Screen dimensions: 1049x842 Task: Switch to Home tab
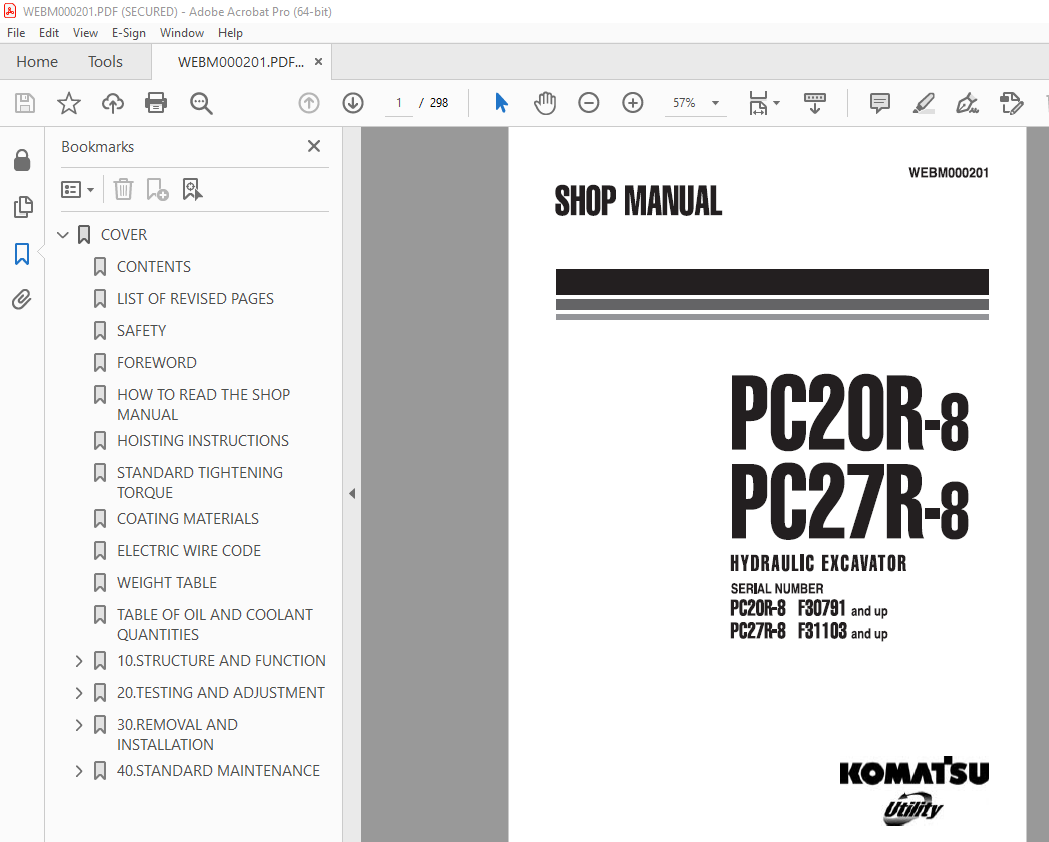(x=37, y=62)
